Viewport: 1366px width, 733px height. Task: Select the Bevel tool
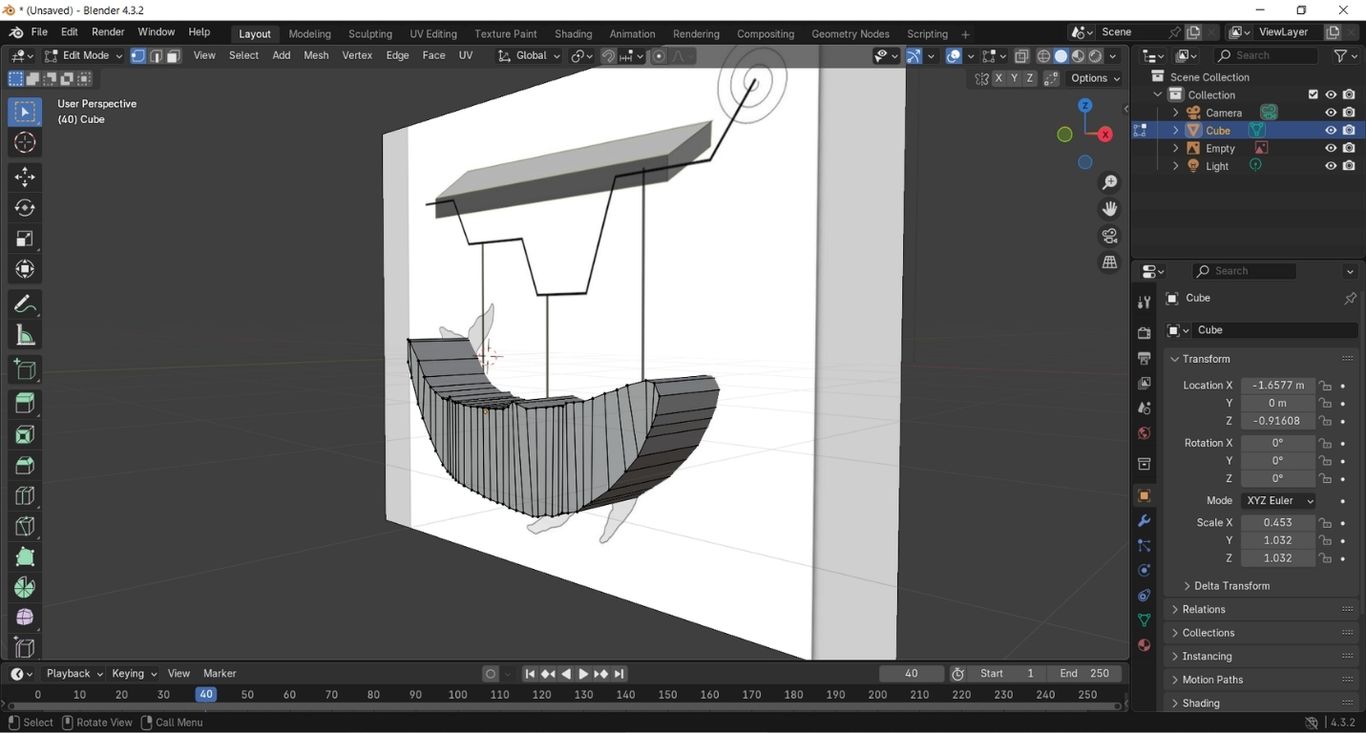[x=25, y=465]
